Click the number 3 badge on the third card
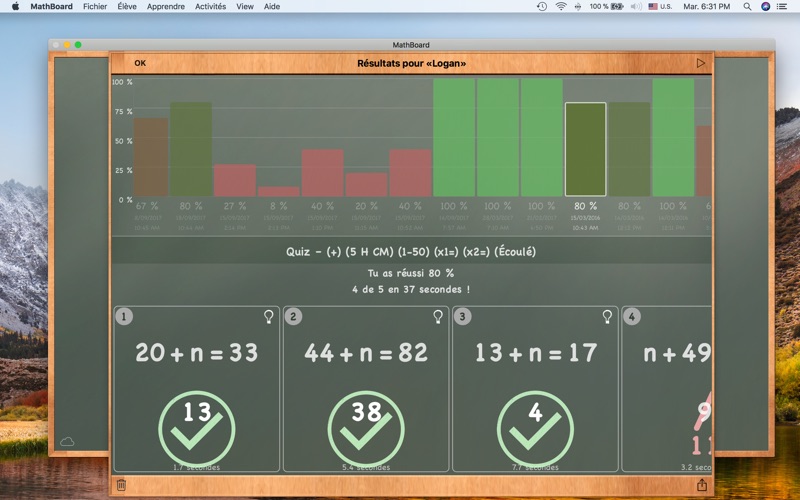Image resolution: width=800 pixels, height=500 pixels. (462, 317)
